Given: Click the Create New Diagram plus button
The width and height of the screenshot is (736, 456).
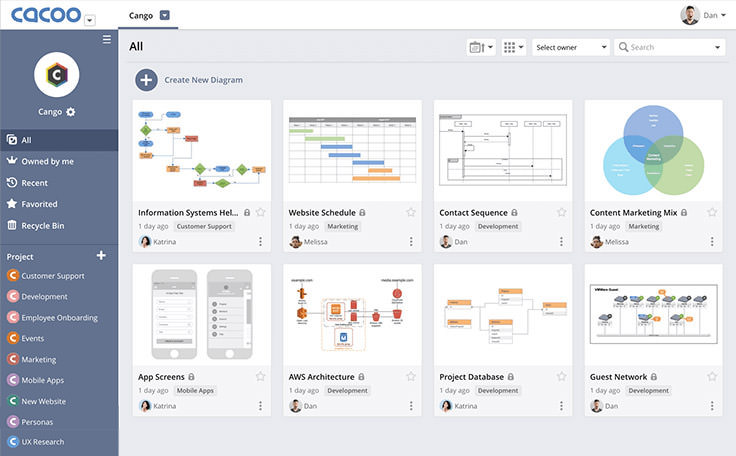Looking at the screenshot, I should (146, 80).
